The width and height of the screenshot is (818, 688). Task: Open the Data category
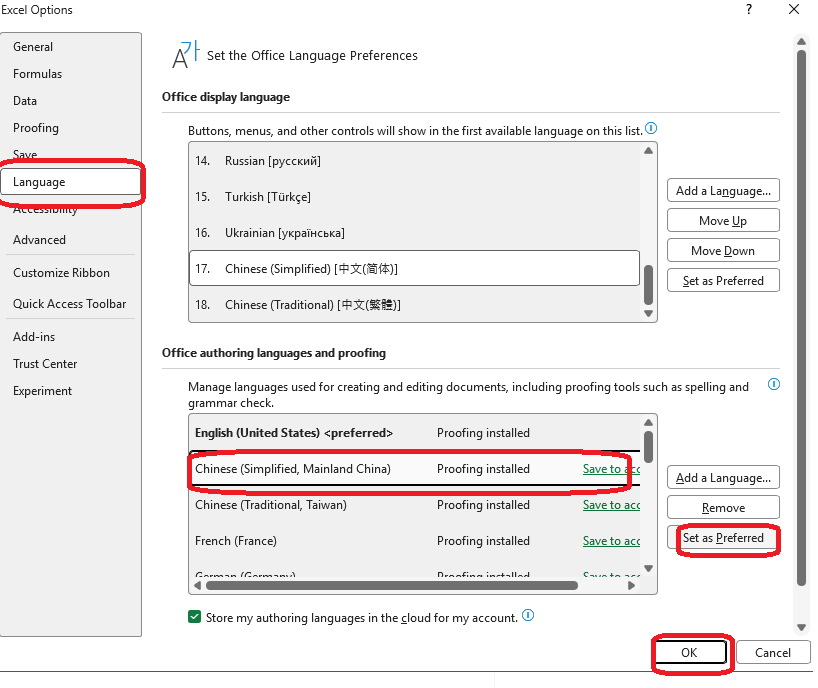pyautogui.click(x=70, y=101)
